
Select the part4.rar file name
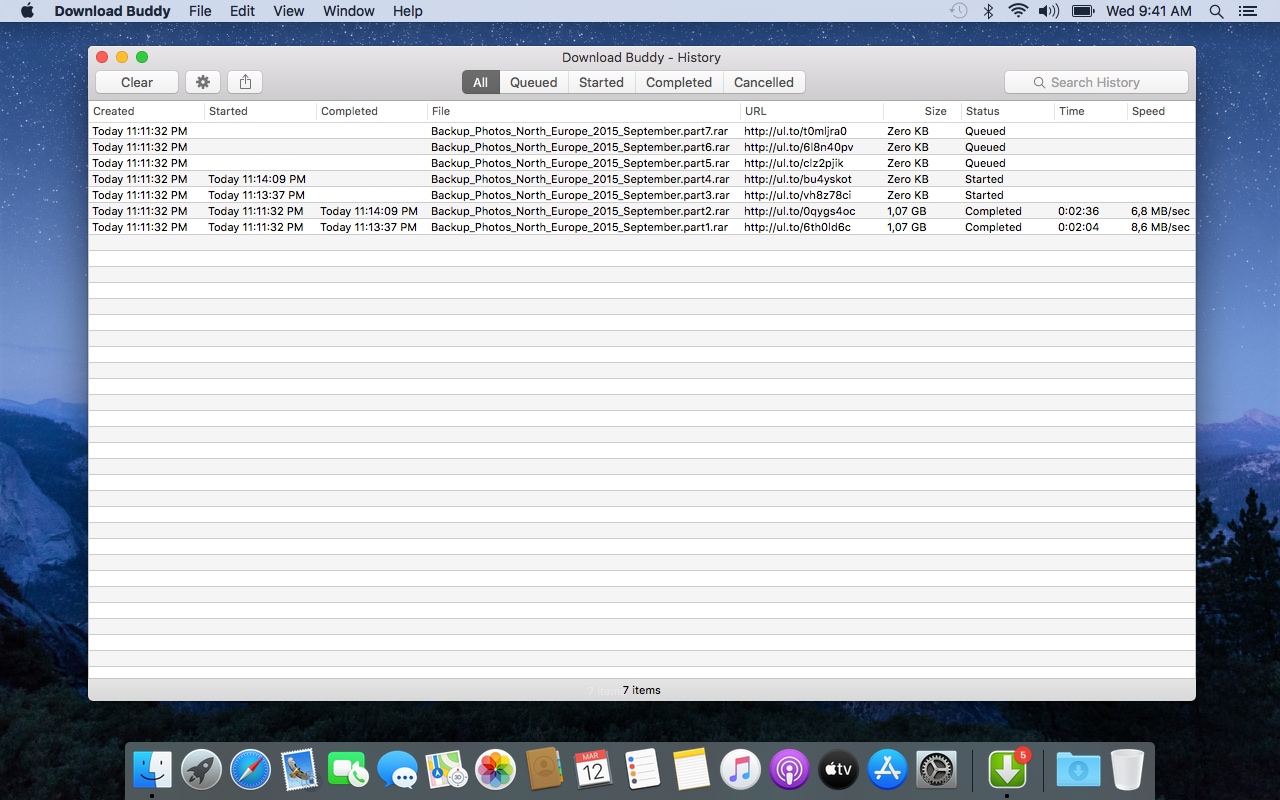coord(580,179)
